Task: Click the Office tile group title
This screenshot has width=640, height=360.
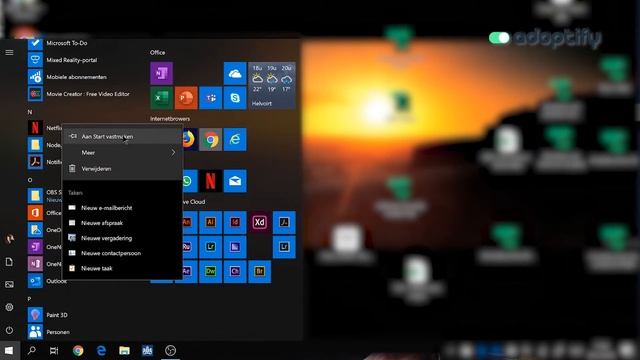Action: (158, 52)
